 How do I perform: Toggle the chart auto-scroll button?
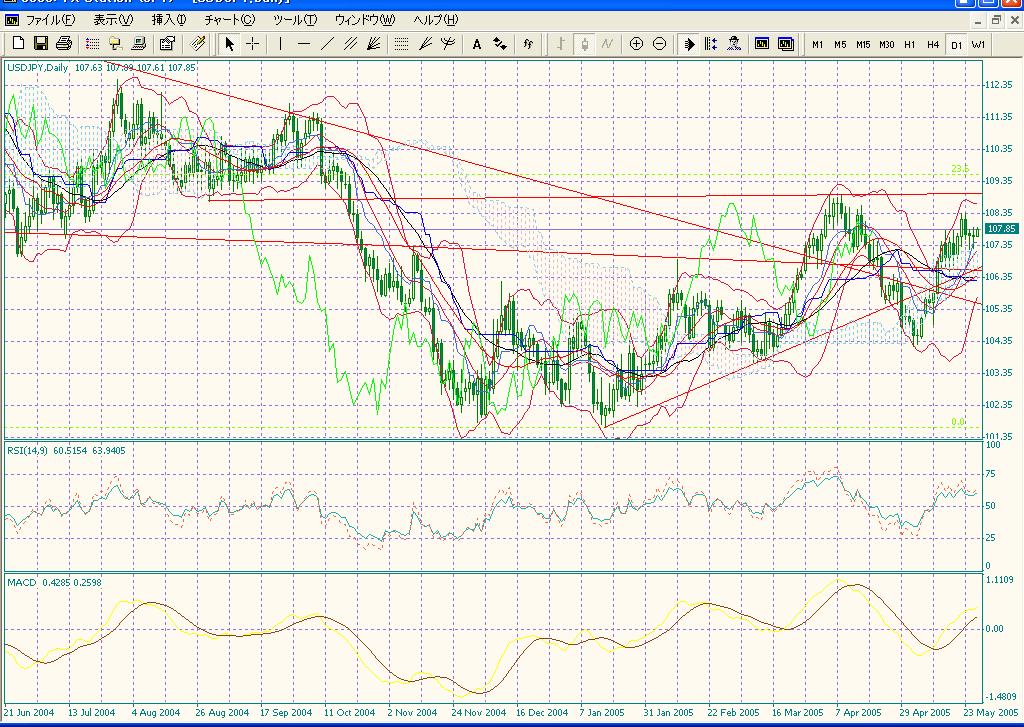click(689, 43)
